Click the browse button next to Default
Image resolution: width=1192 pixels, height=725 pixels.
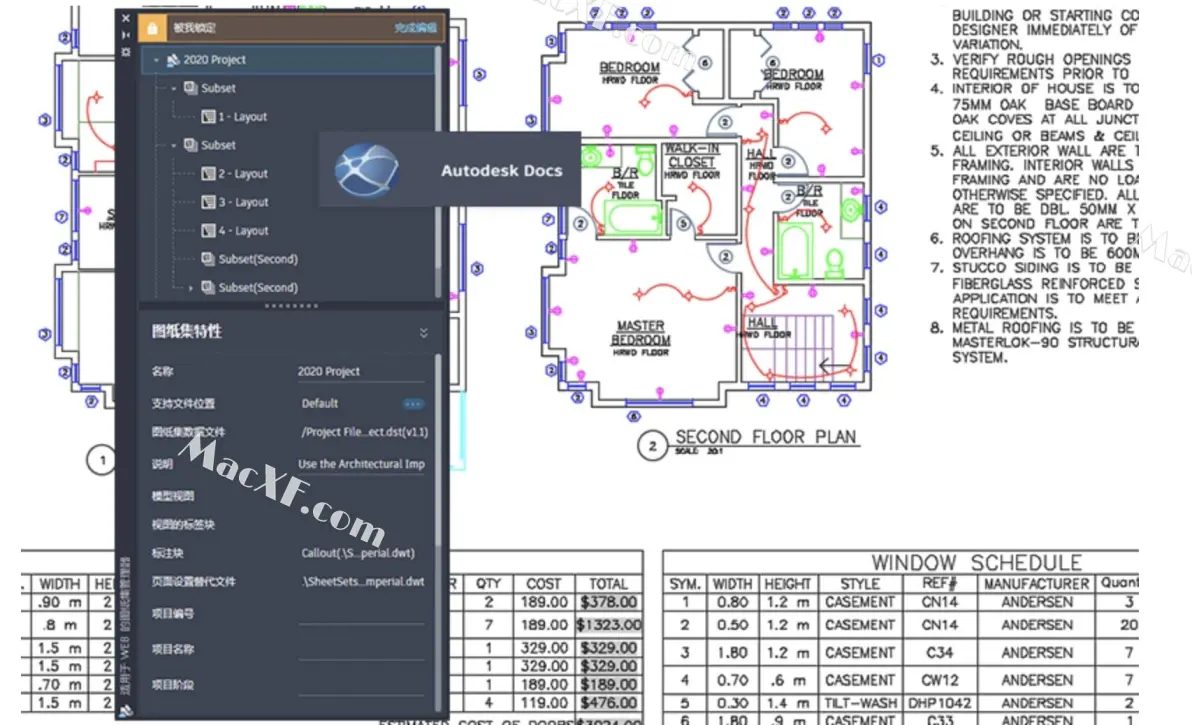(412, 404)
